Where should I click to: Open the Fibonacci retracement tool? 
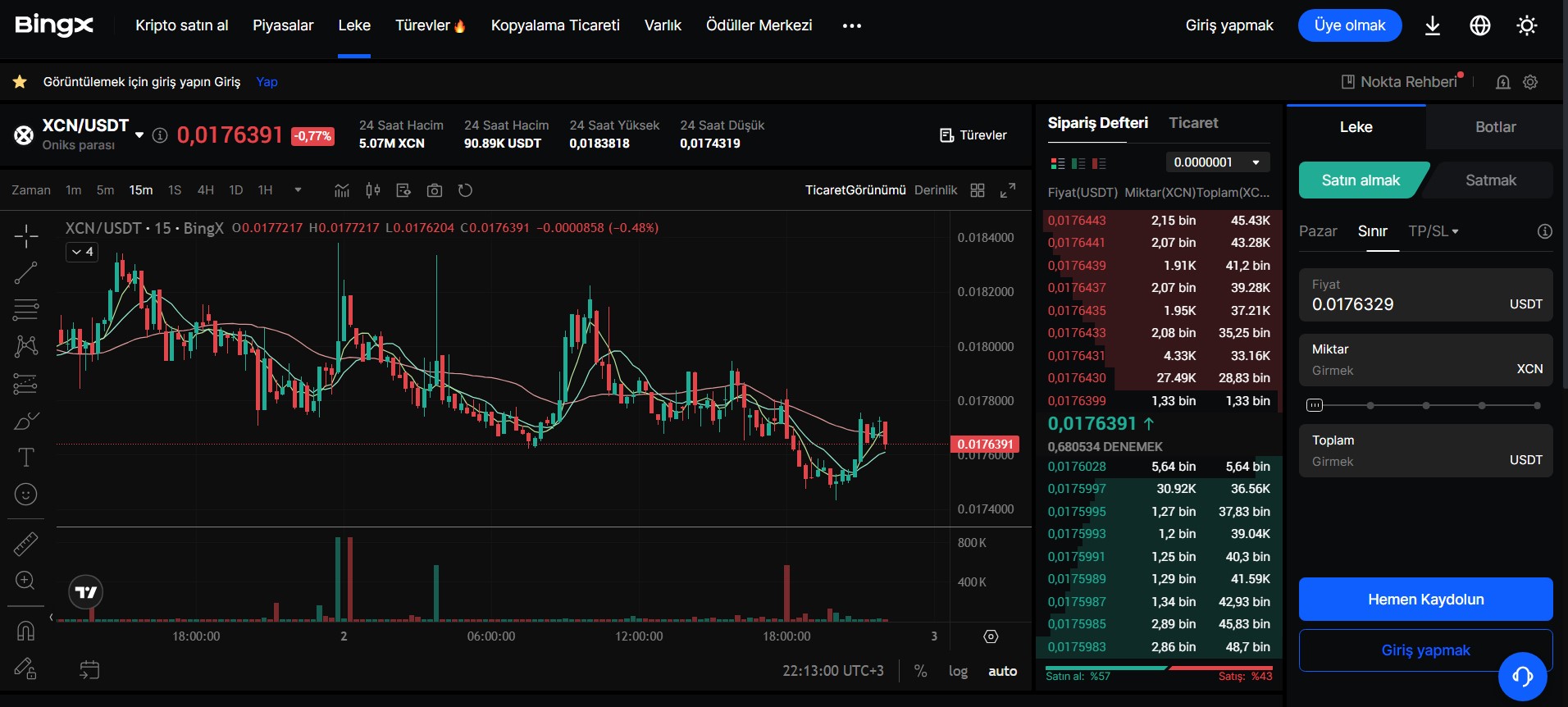point(26,309)
